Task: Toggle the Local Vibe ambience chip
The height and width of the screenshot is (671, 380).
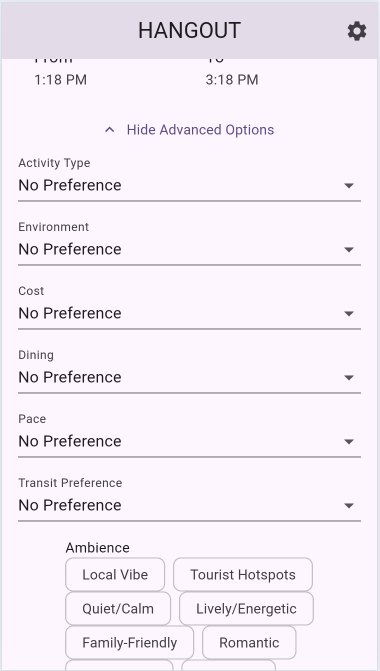Action: click(x=115, y=574)
